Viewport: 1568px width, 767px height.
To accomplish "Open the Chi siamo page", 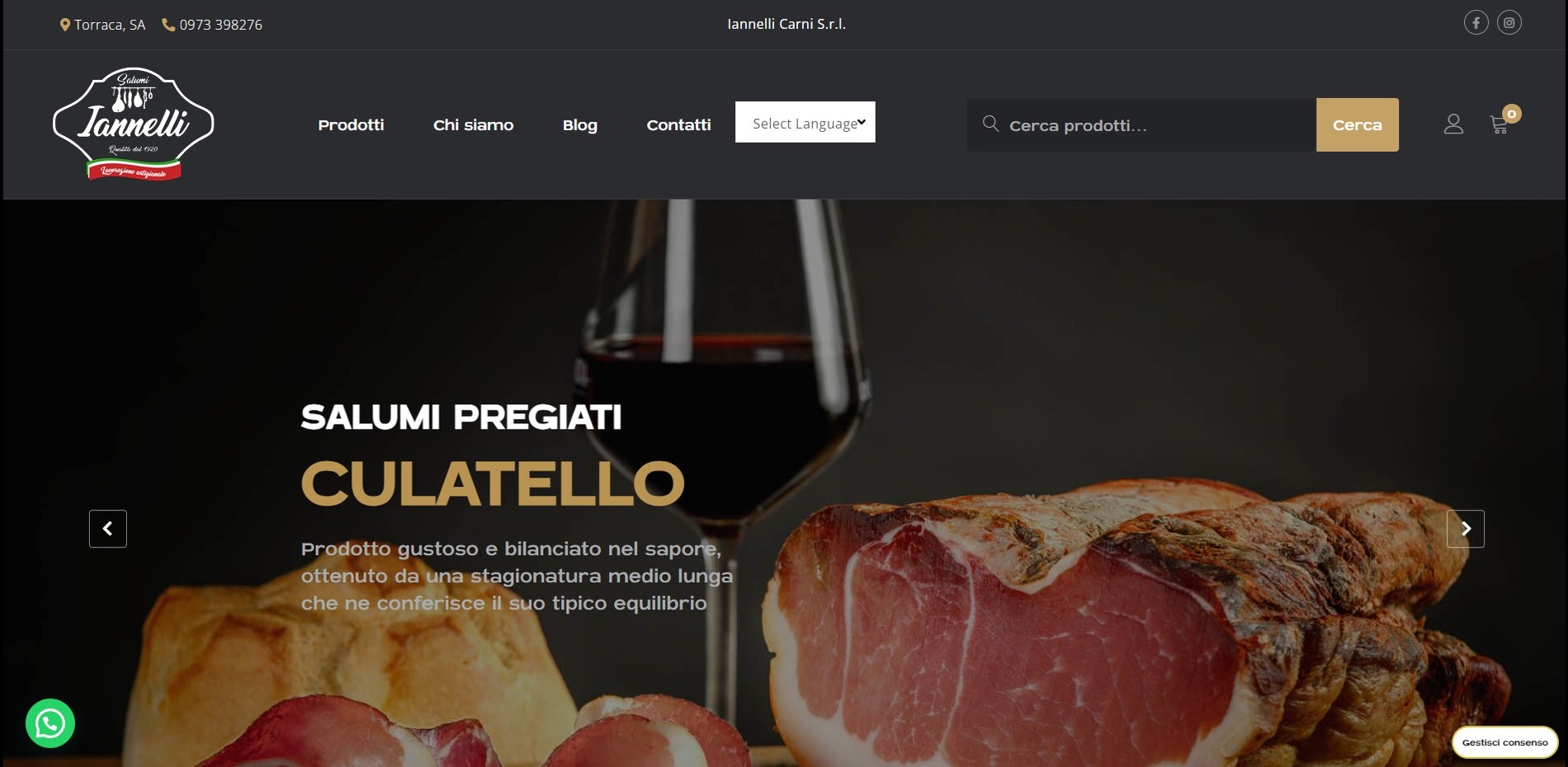I will pos(473,125).
